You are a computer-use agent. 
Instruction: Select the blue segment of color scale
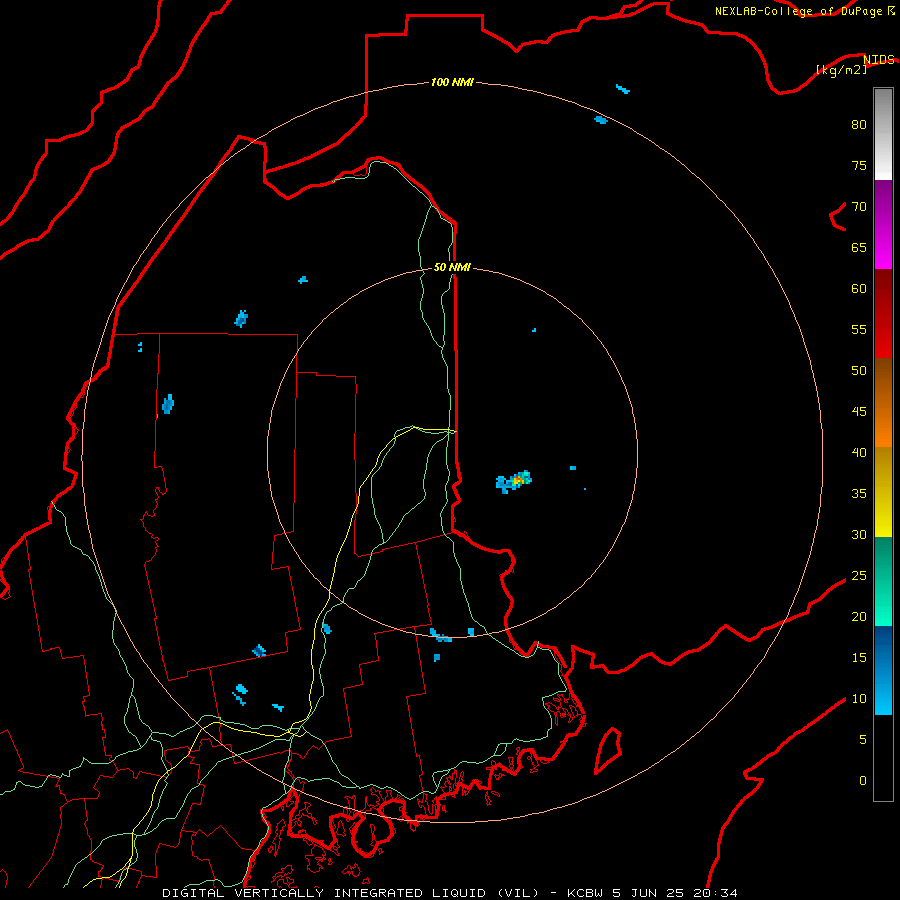pos(883,670)
